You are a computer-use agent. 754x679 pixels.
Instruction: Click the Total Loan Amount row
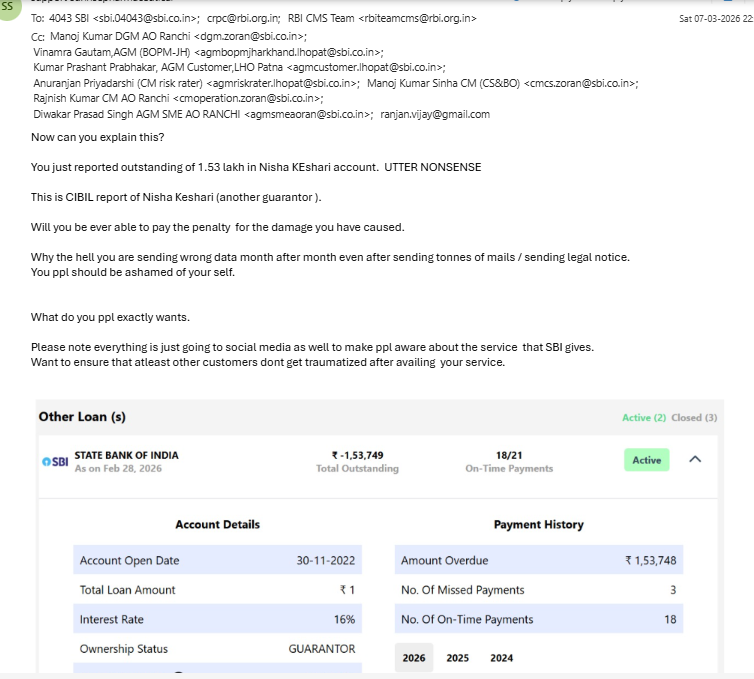pos(217,590)
